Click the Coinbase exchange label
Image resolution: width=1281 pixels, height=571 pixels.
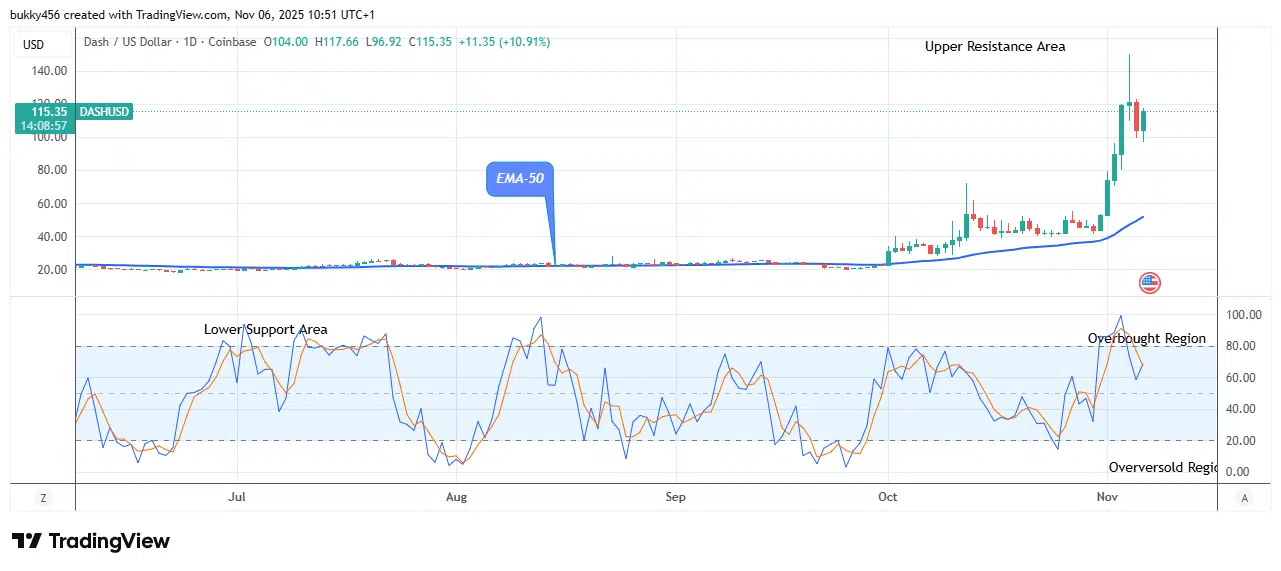[232, 42]
